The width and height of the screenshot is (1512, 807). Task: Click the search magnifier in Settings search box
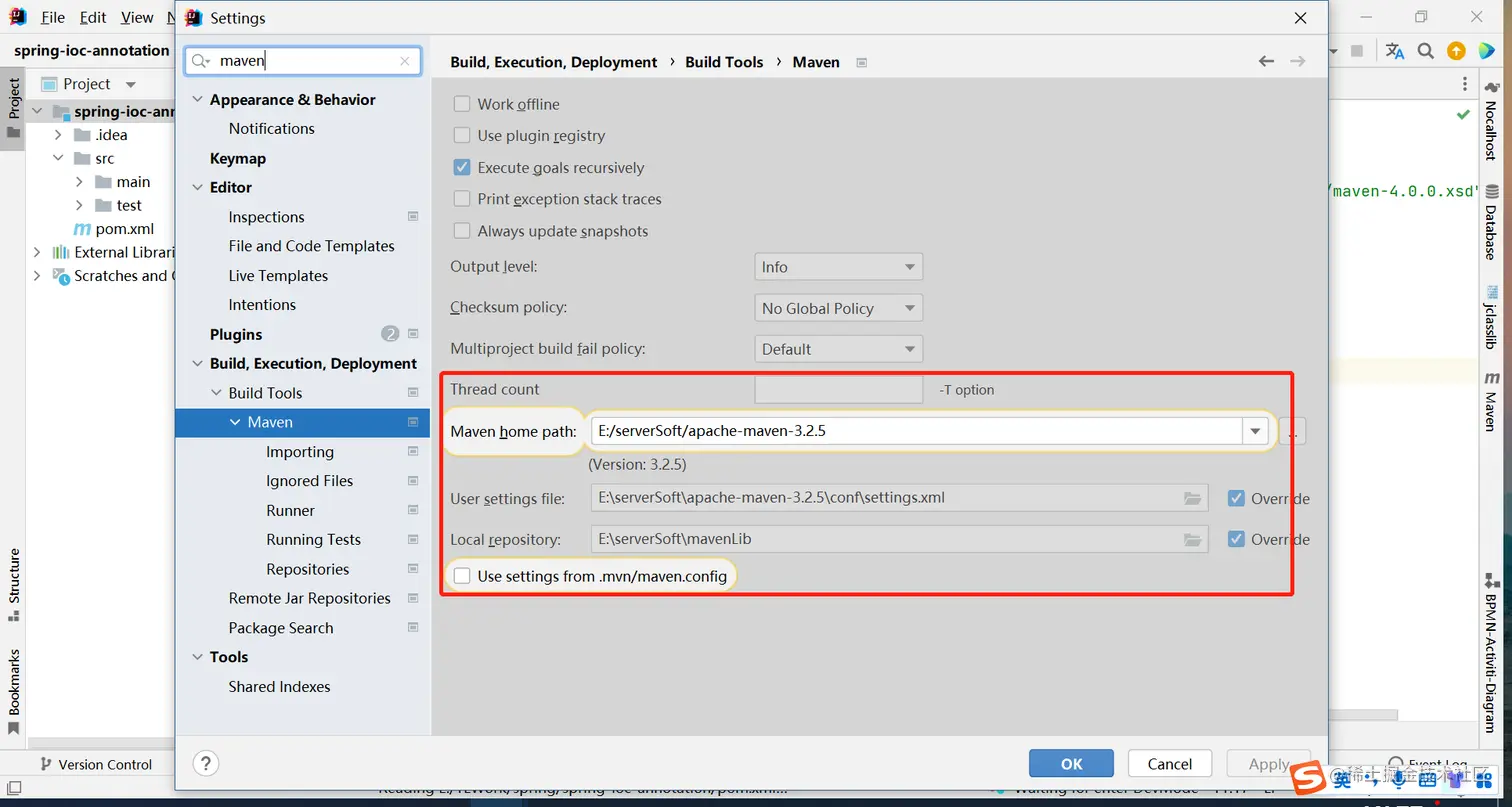tap(200, 61)
